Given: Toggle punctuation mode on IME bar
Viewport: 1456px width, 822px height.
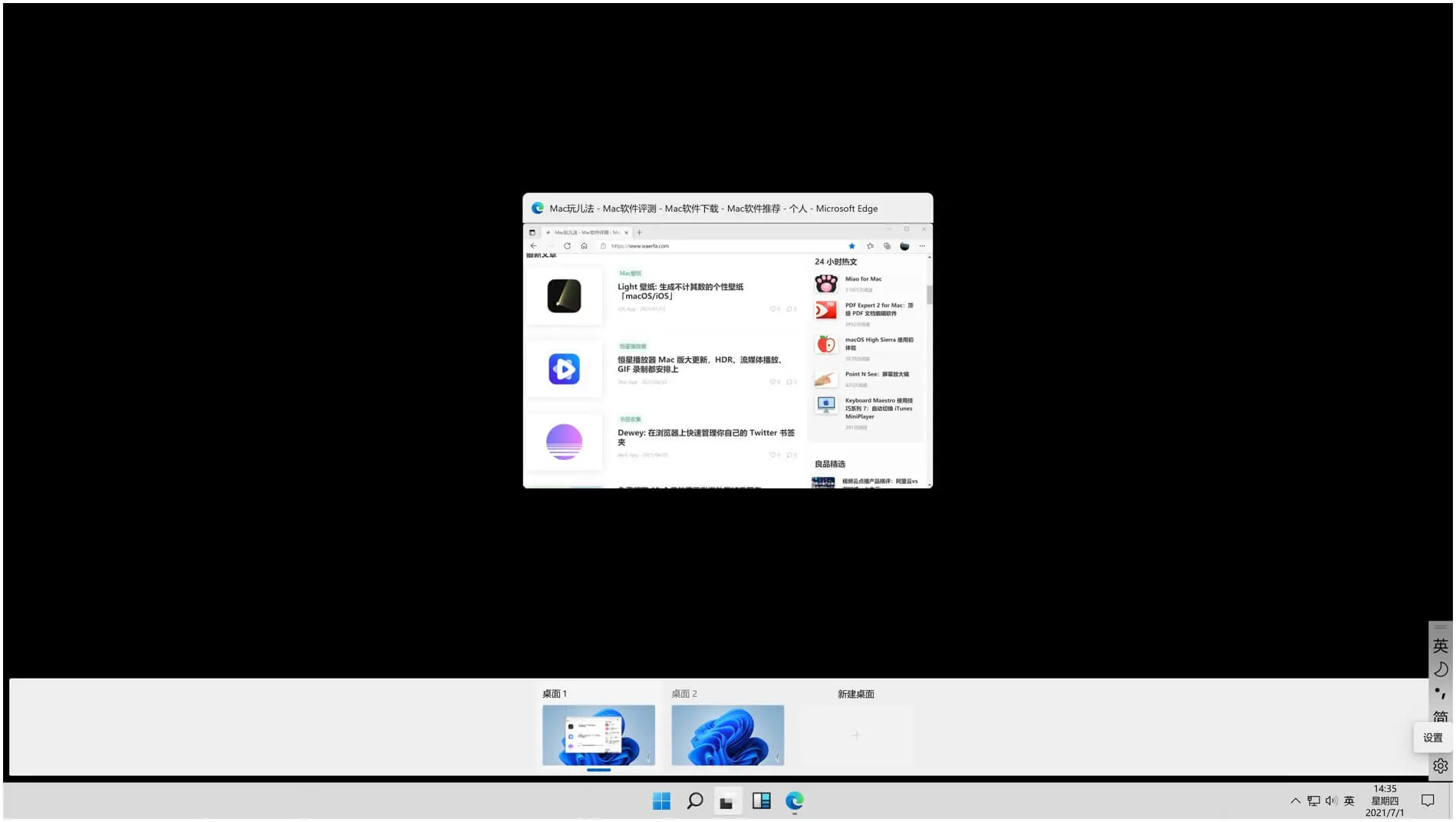Looking at the screenshot, I should click(1441, 692).
